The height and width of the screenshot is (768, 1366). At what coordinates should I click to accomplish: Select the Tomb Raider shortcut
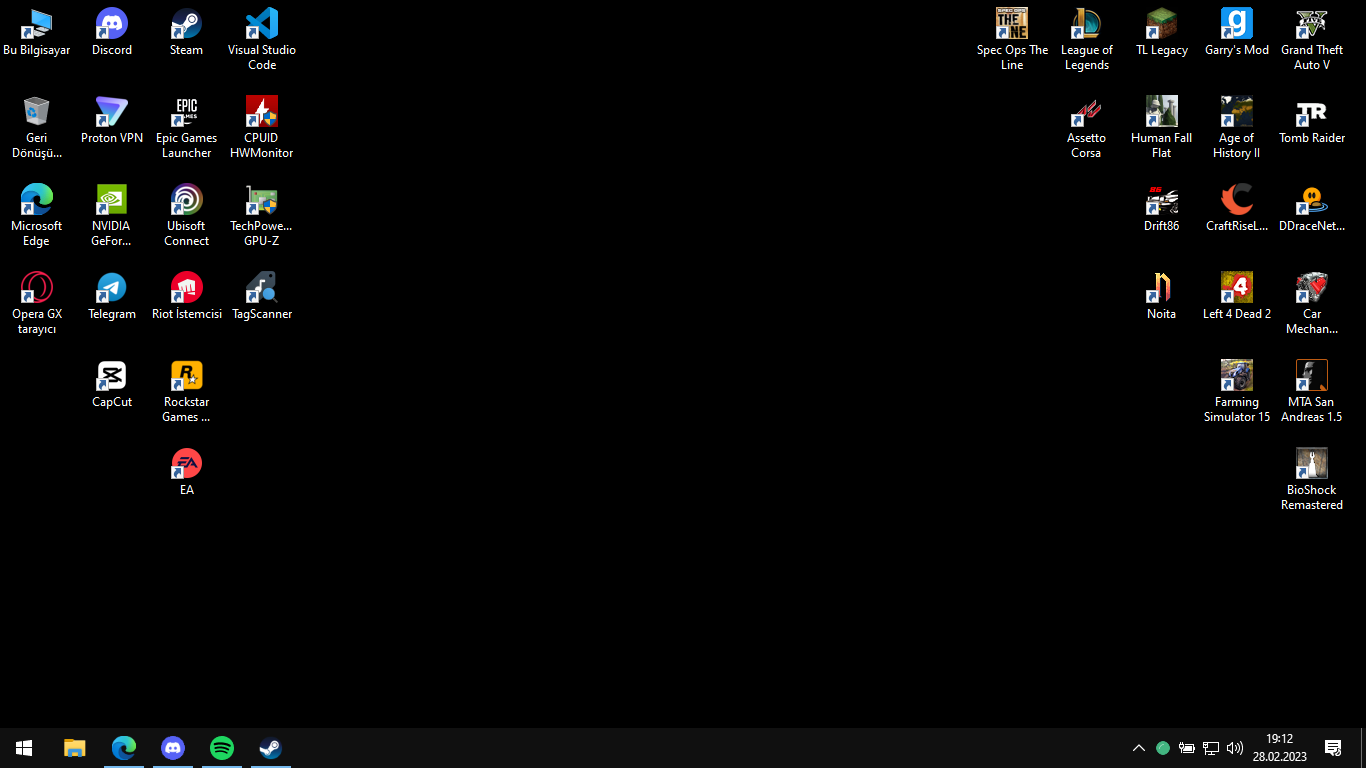[x=1312, y=121]
